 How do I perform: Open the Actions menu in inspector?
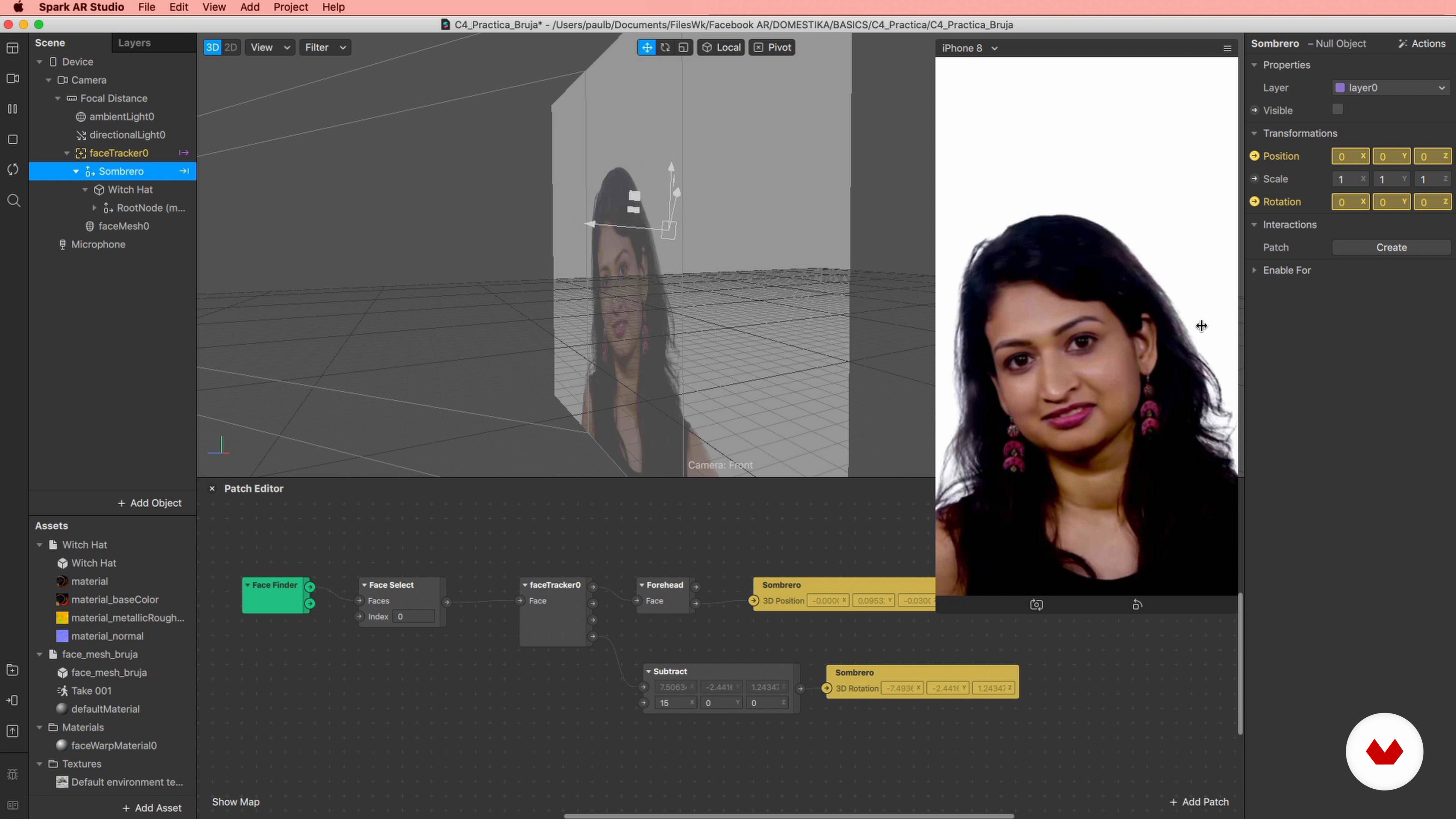coord(1421,44)
